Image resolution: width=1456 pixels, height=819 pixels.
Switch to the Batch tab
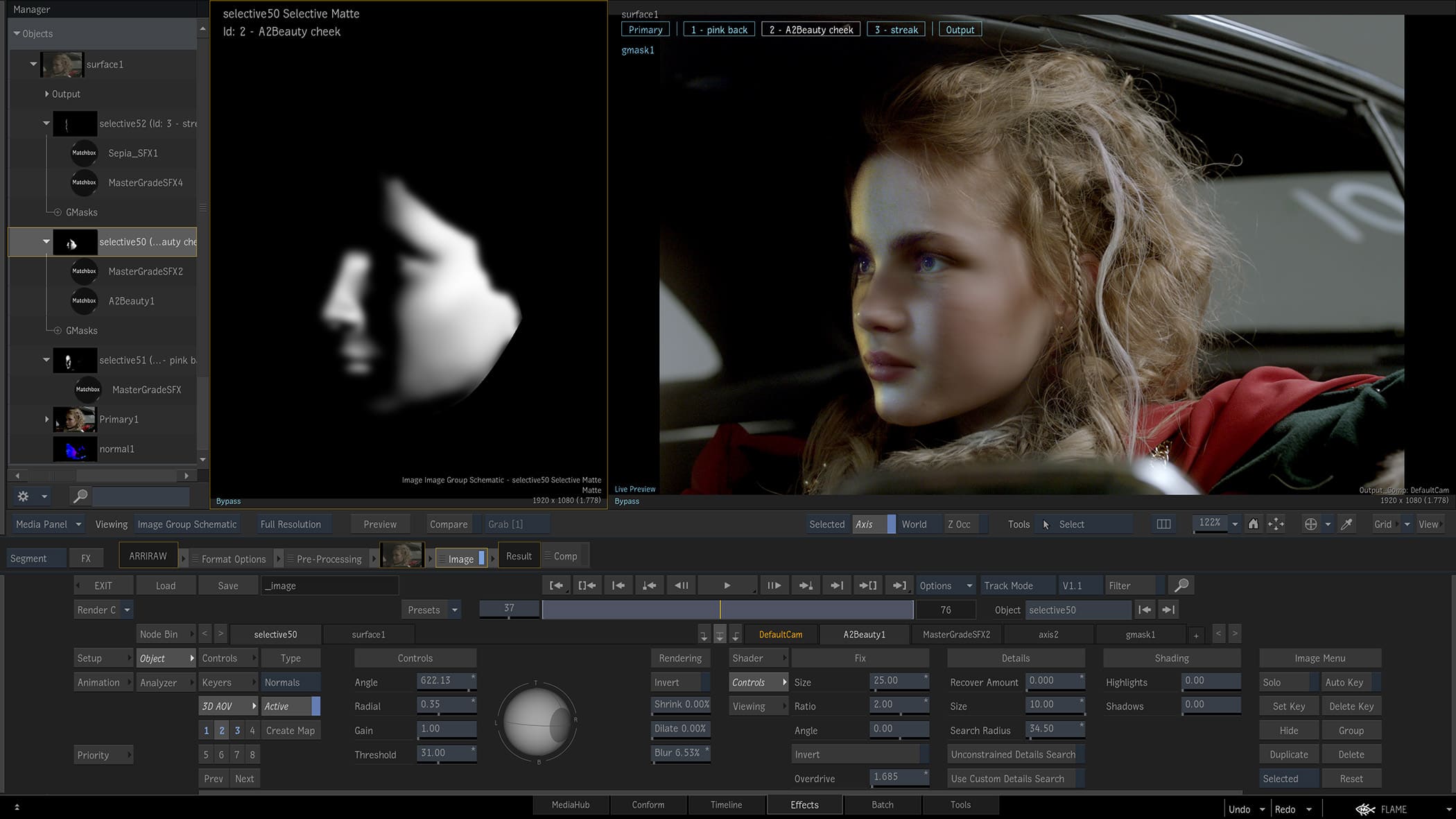[882, 804]
